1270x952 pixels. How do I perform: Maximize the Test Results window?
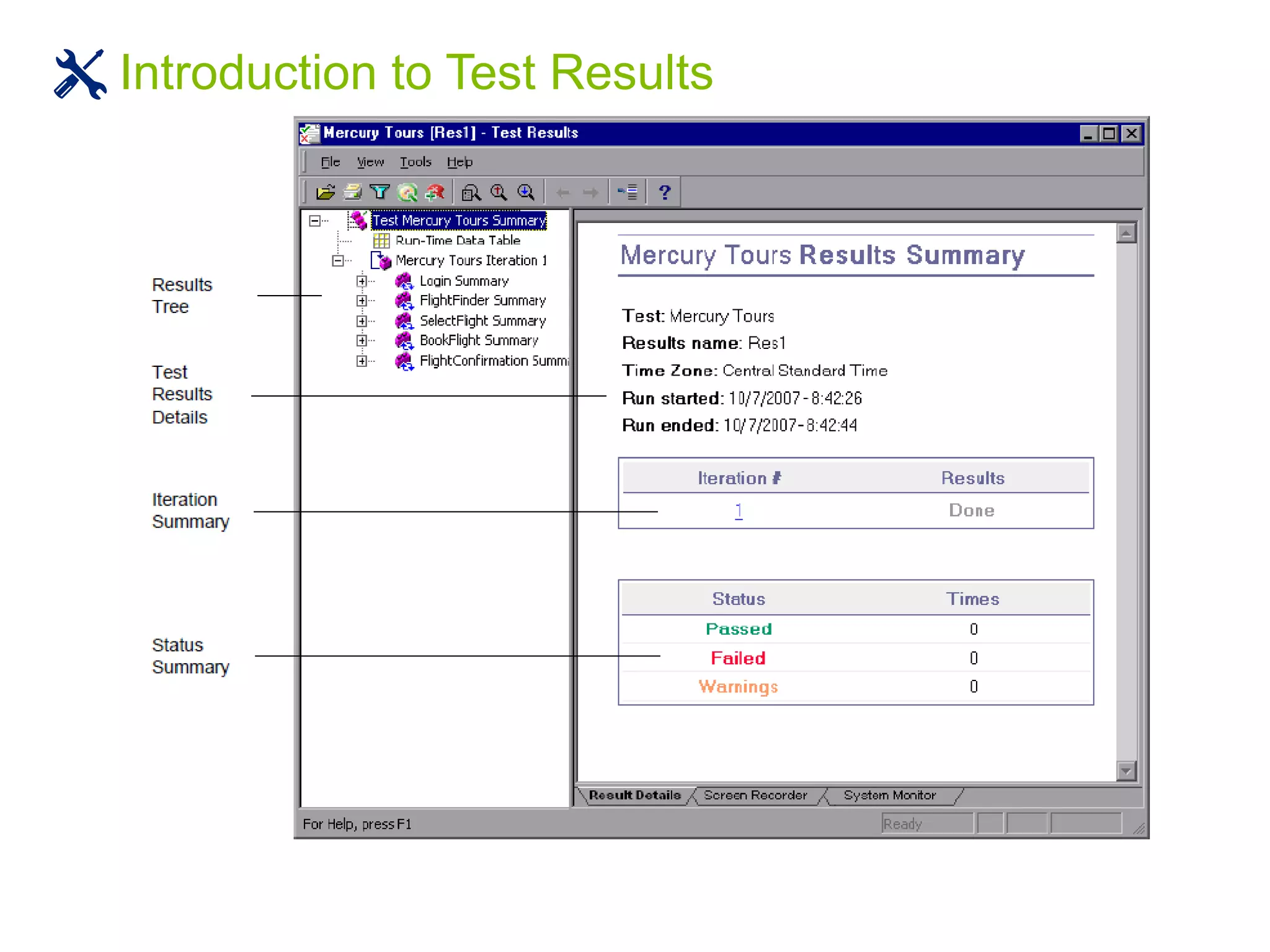(1109, 134)
